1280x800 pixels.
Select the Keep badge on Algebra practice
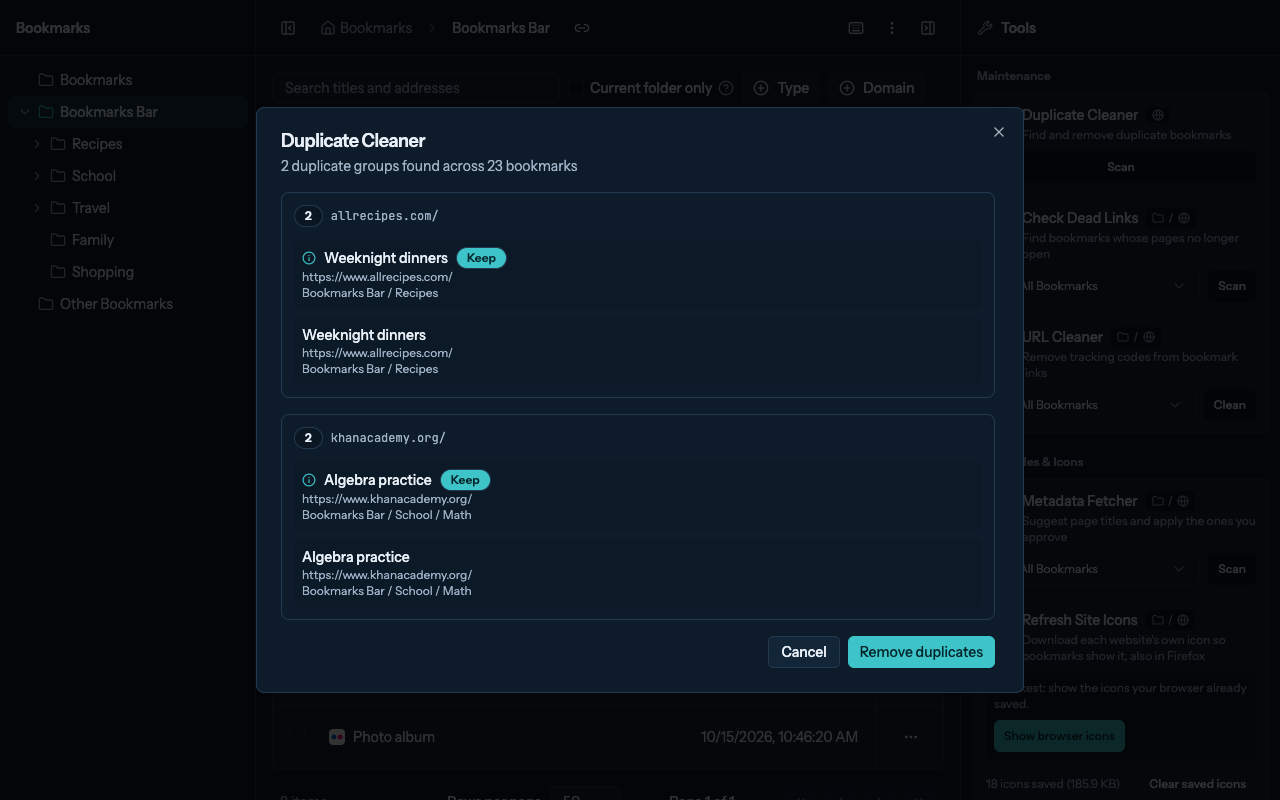click(465, 480)
